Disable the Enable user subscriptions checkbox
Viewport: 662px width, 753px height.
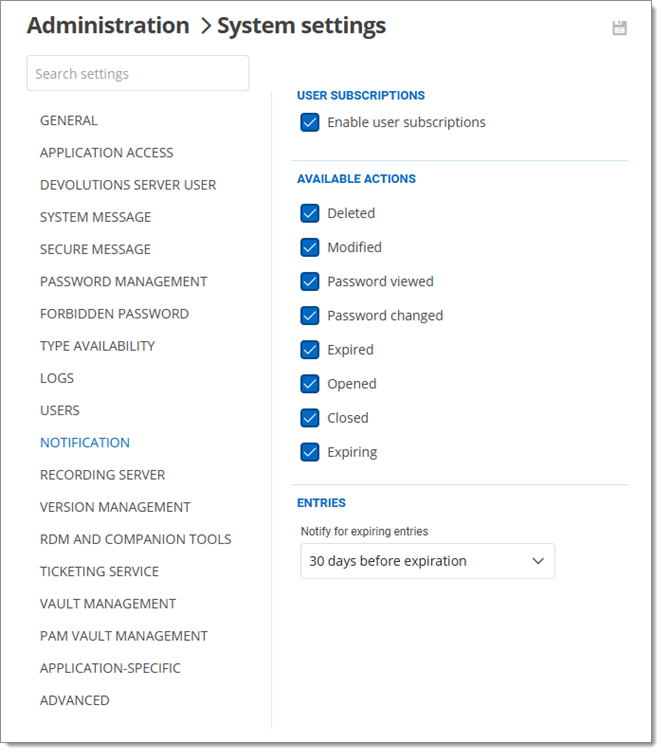[x=310, y=123]
